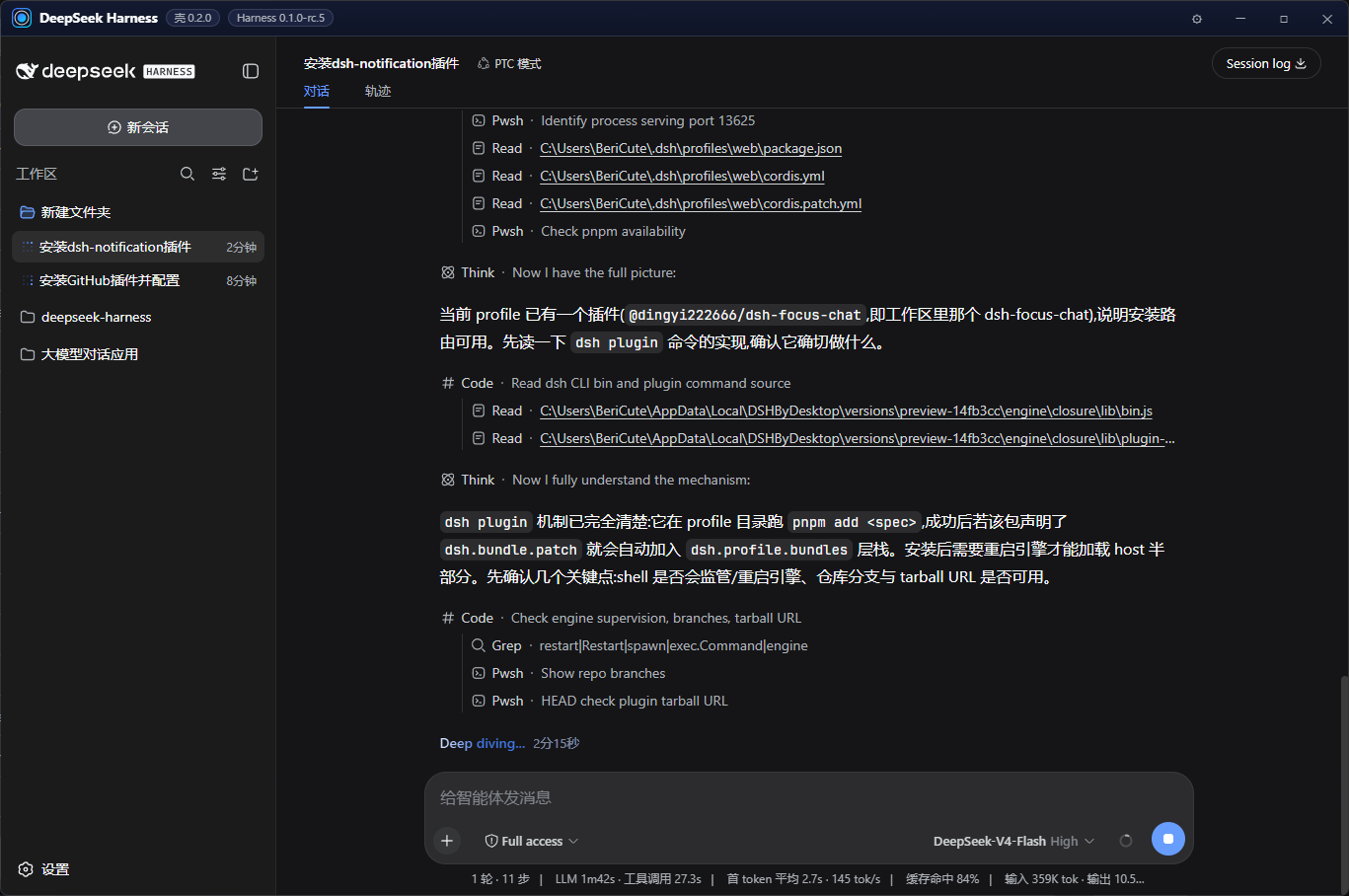This screenshot has width=1349, height=896.
Task: Click the Pwsh icon for 'Show repo branches'
Action: (479, 673)
